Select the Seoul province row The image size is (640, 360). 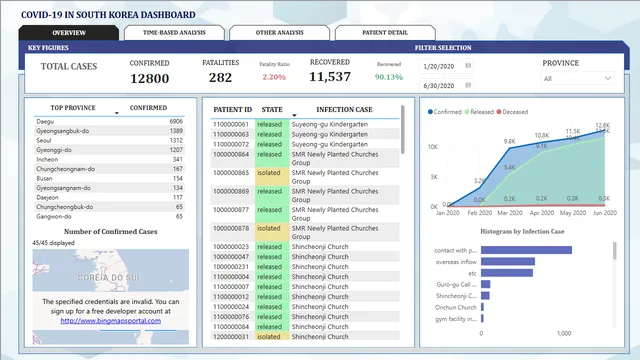[109, 140]
